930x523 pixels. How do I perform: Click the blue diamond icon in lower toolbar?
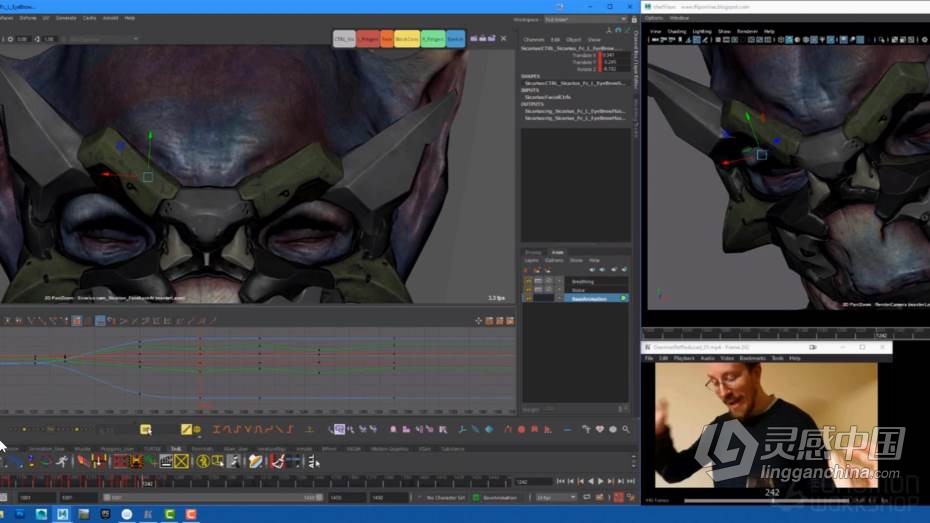click(489, 429)
